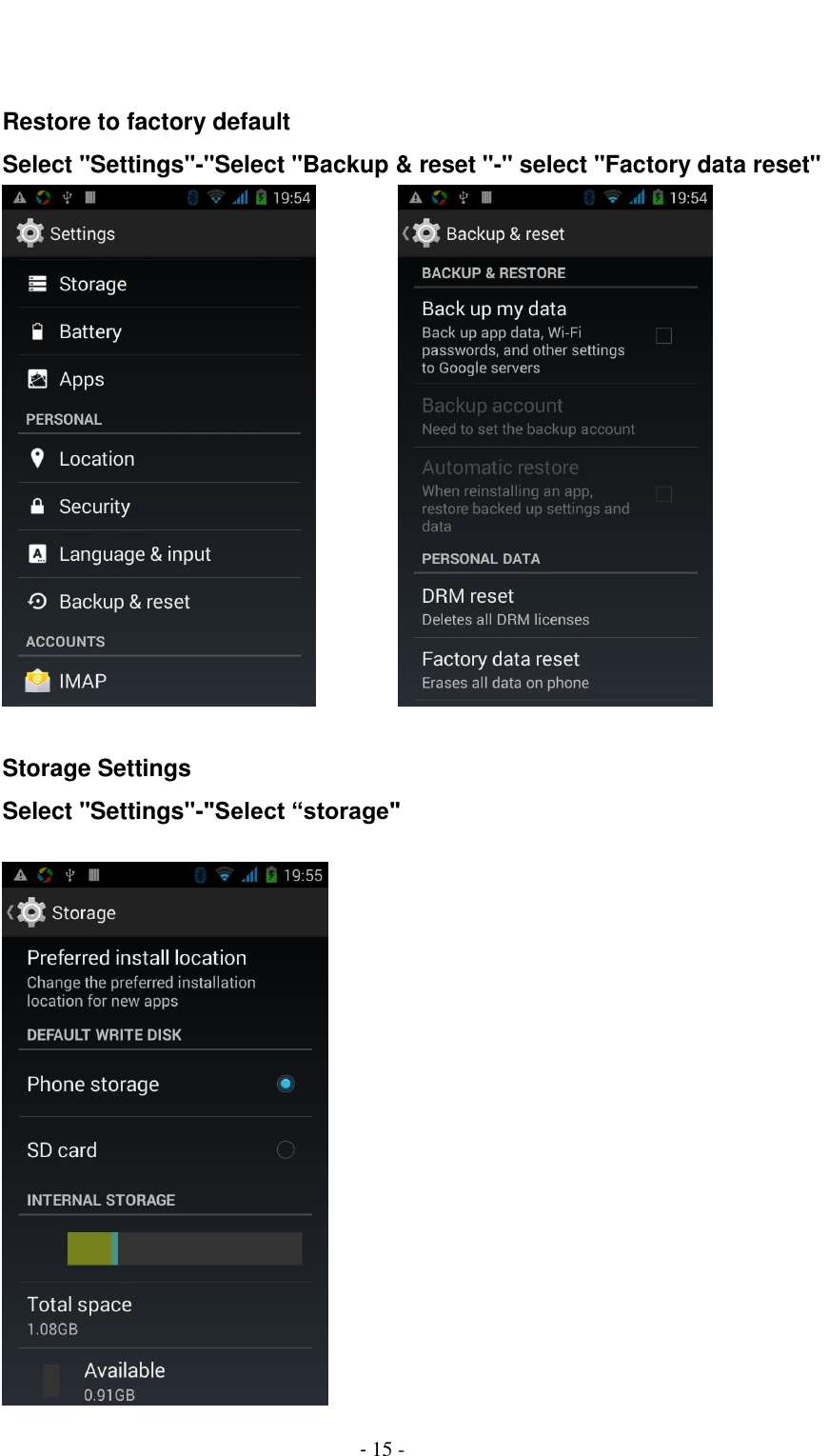The height and width of the screenshot is (1456, 829).
Task: Tap the back chevron on the Storage screen
Action: (10, 911)
